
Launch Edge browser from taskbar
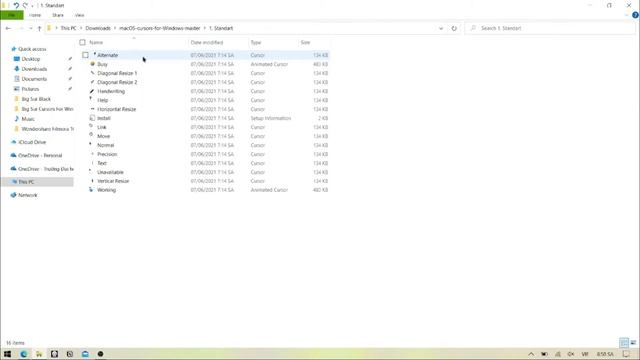[x=23, y=354]
